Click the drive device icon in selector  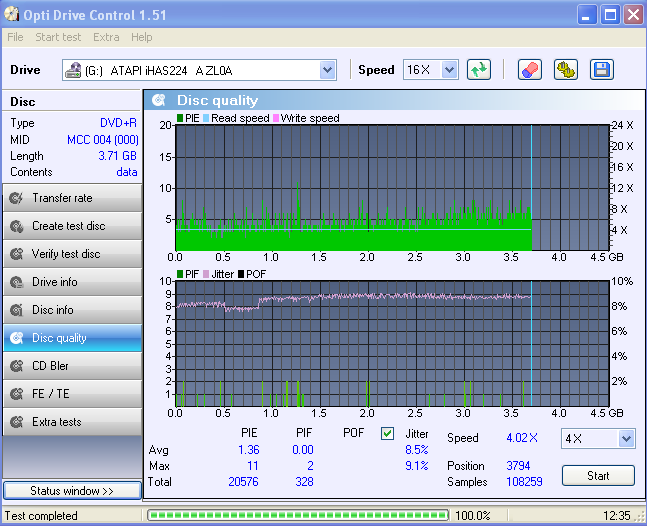[73, 70]
